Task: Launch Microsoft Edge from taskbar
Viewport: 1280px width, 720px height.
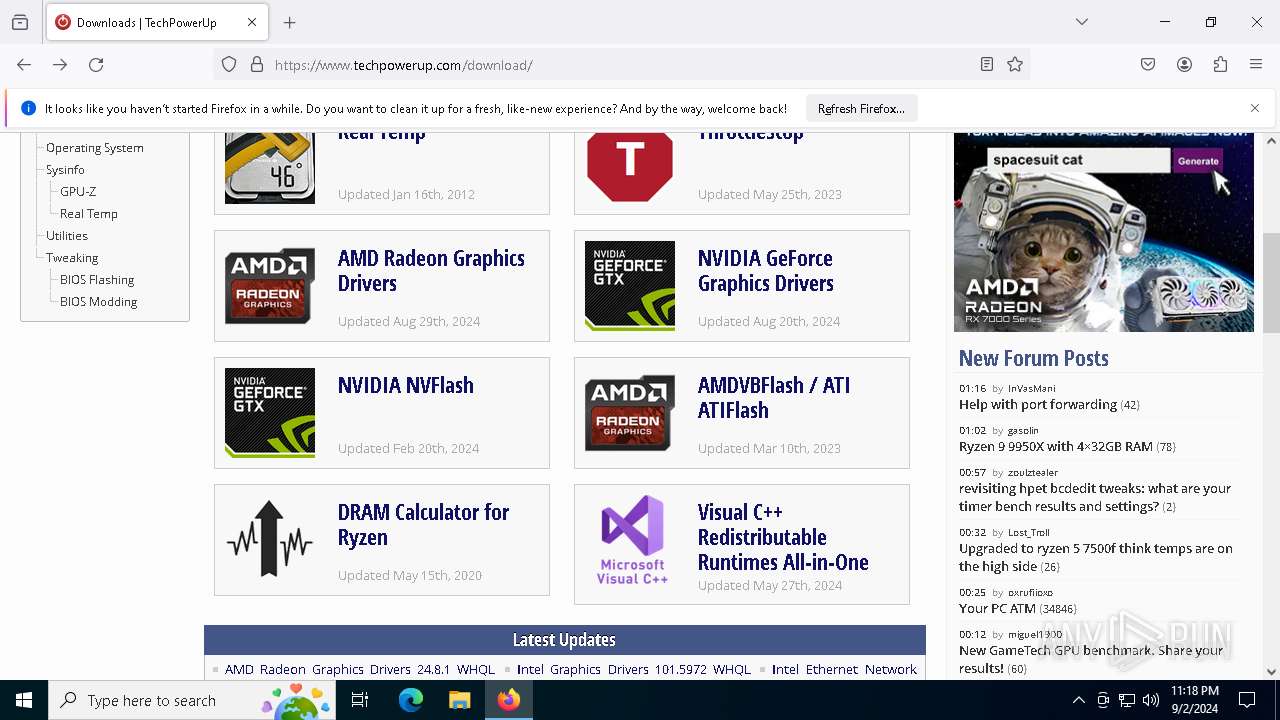Action: pos(411,701)
